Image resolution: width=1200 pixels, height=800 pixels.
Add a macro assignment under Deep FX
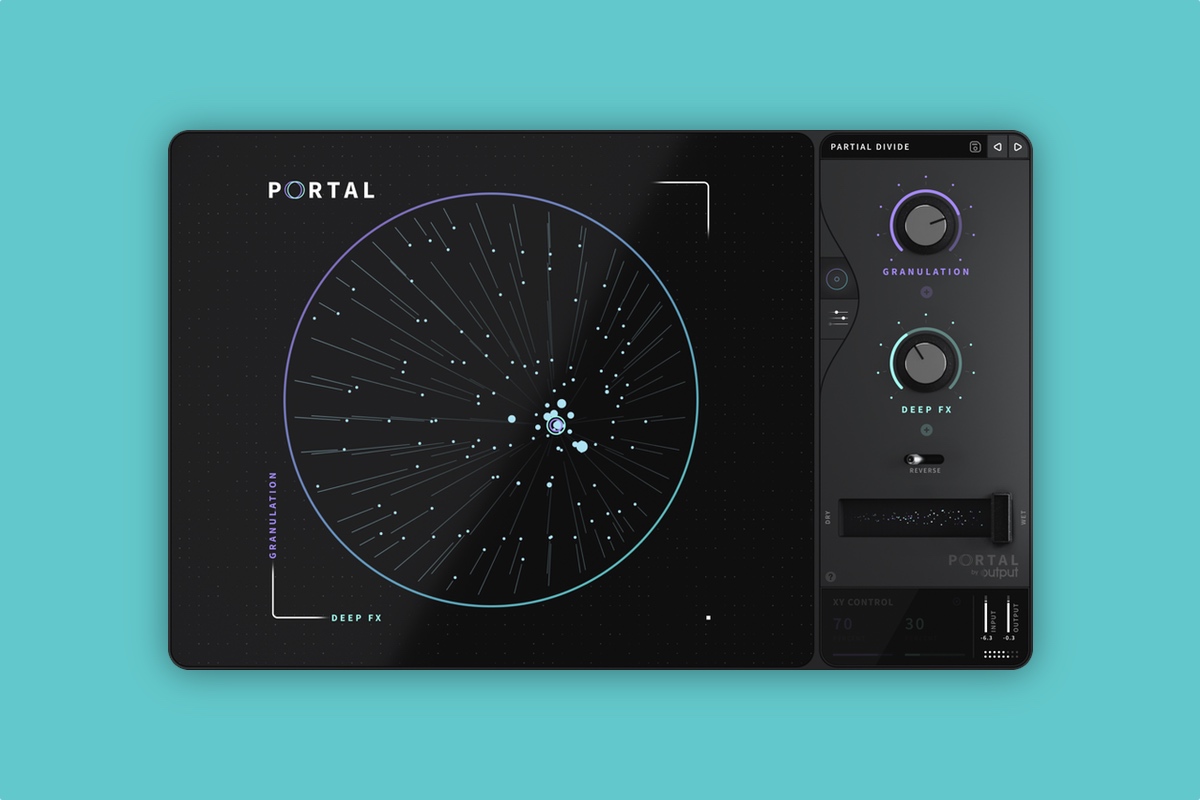[x=926, y=430]
